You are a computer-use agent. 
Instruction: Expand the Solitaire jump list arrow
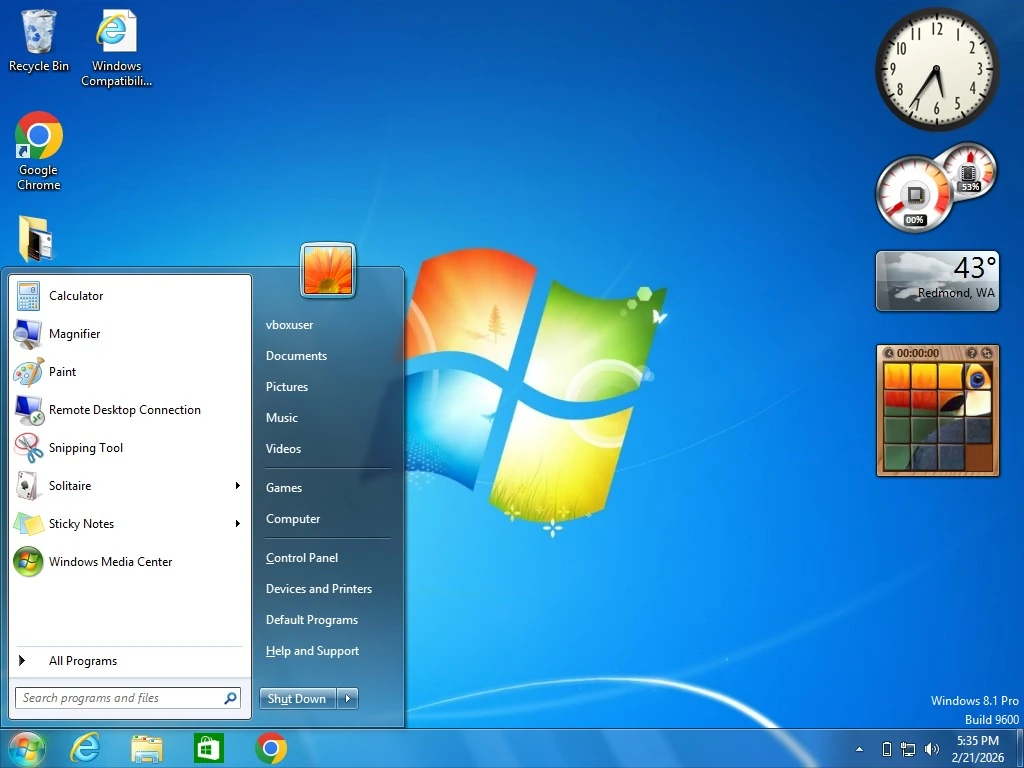point(238,486)
